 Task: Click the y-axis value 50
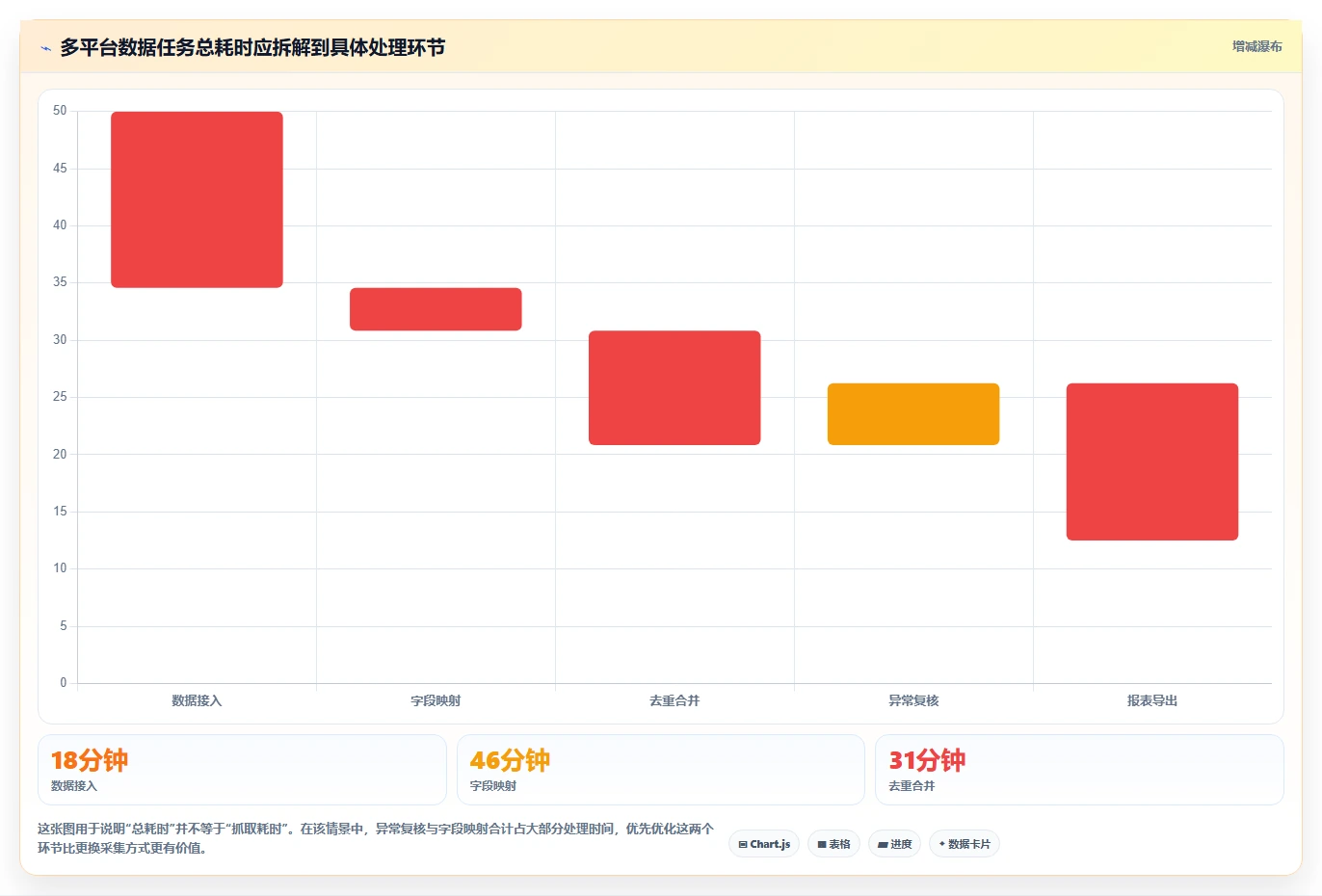[x=60, y=111]
